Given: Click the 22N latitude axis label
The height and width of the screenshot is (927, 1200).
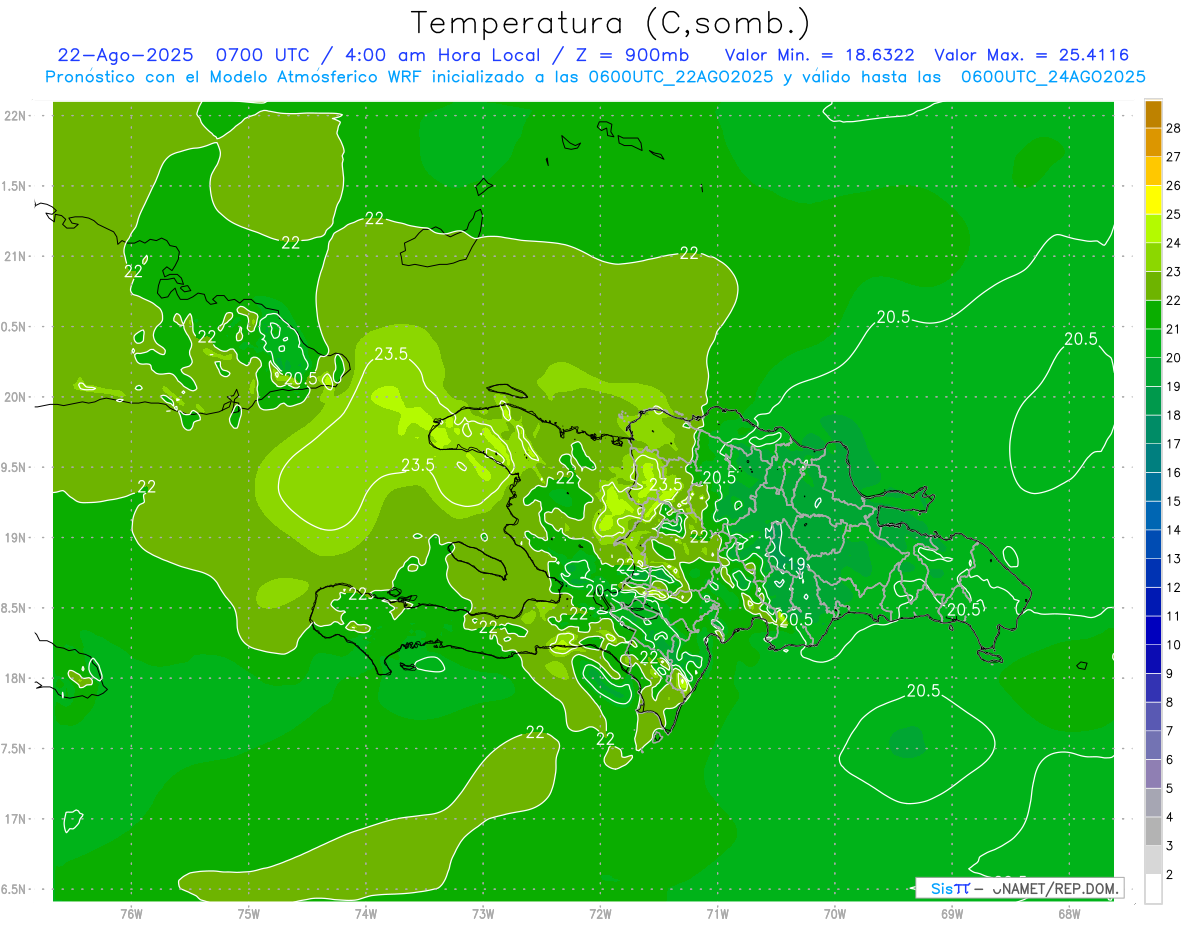Looking at the screenshot, I should (x=15, y=116).
